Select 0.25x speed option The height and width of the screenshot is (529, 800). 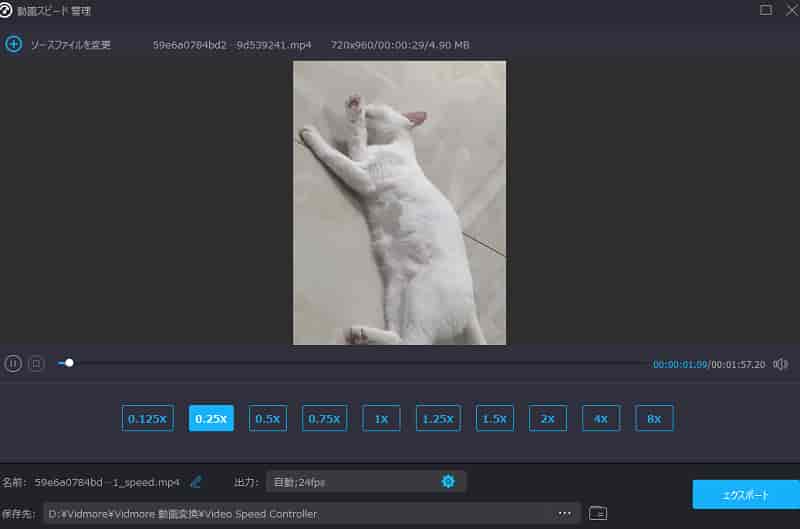tap(211, 418)
